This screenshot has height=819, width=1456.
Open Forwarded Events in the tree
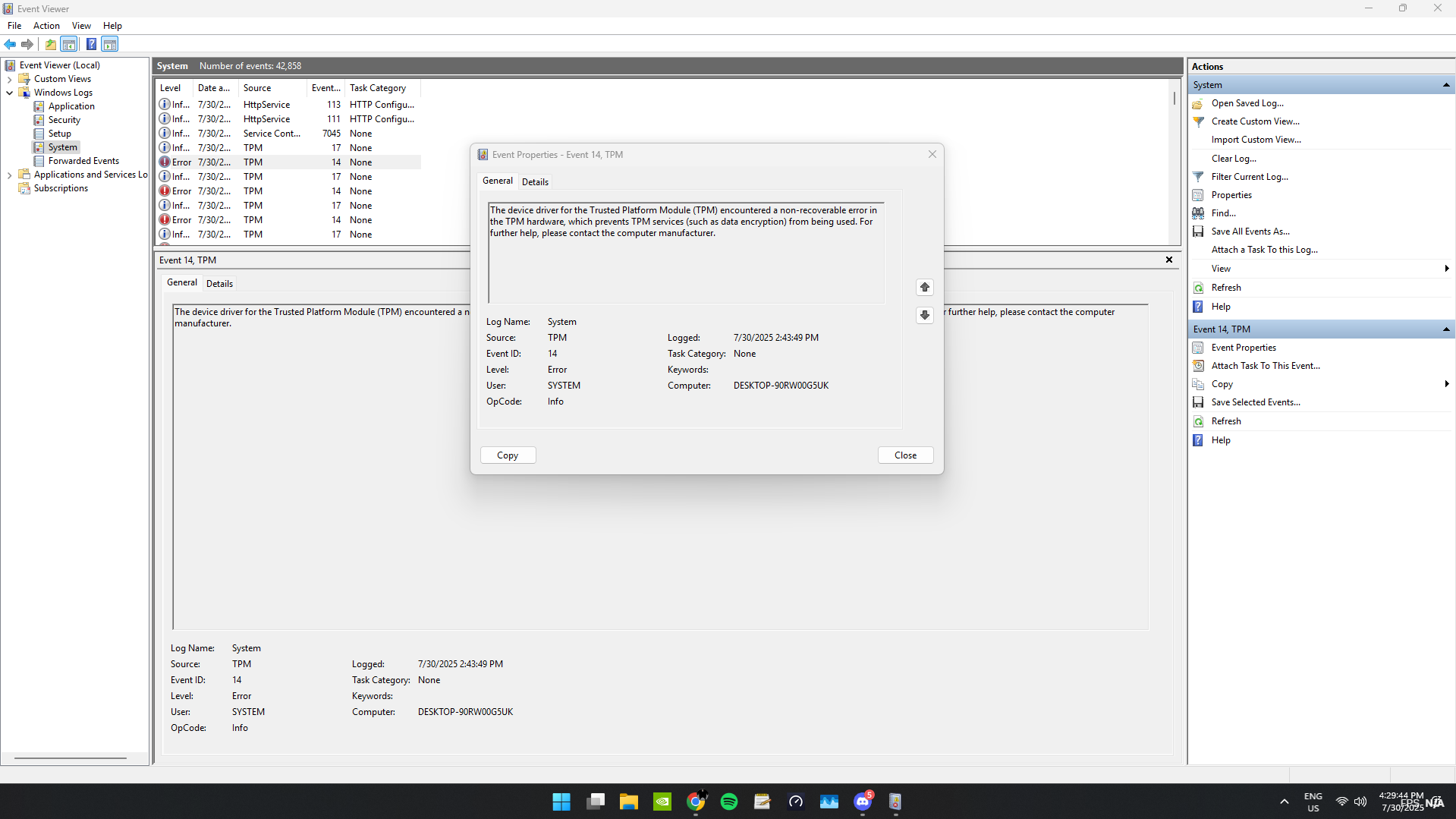[x=83, y=161]
